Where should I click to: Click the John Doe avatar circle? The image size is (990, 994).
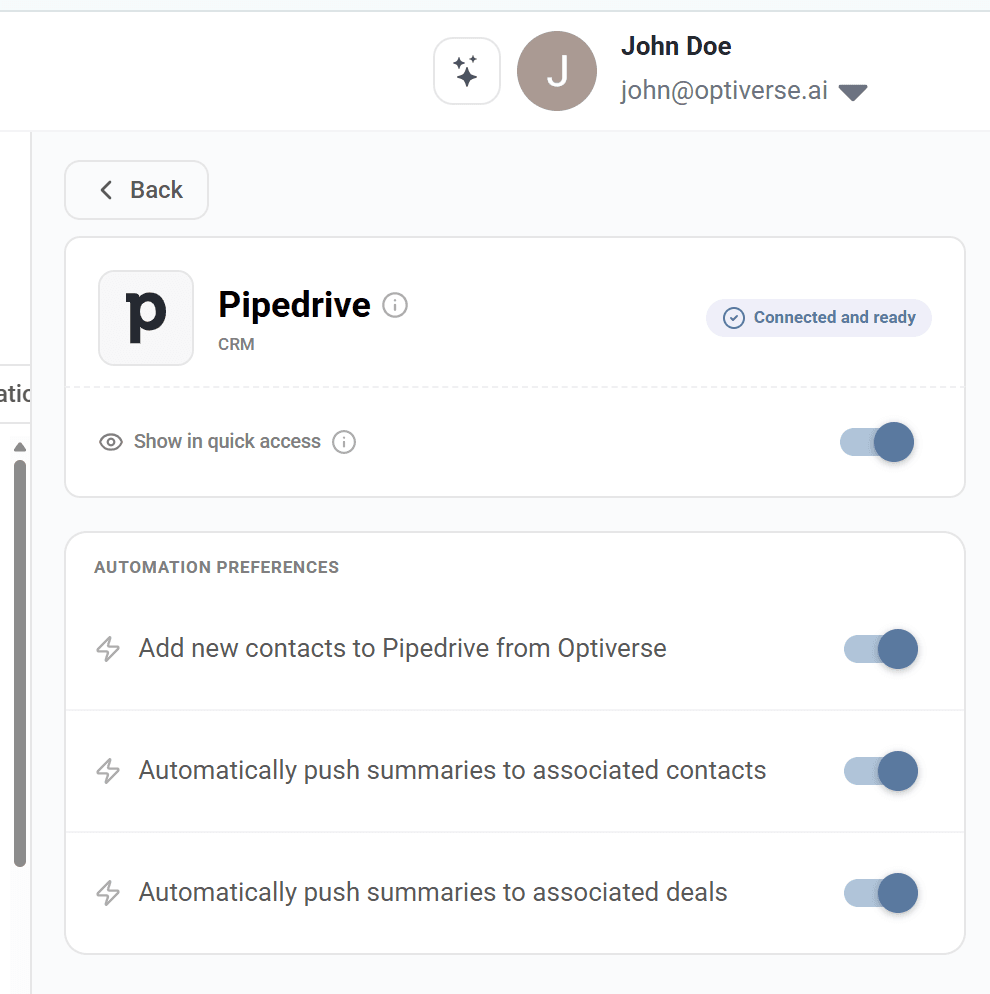556,71
